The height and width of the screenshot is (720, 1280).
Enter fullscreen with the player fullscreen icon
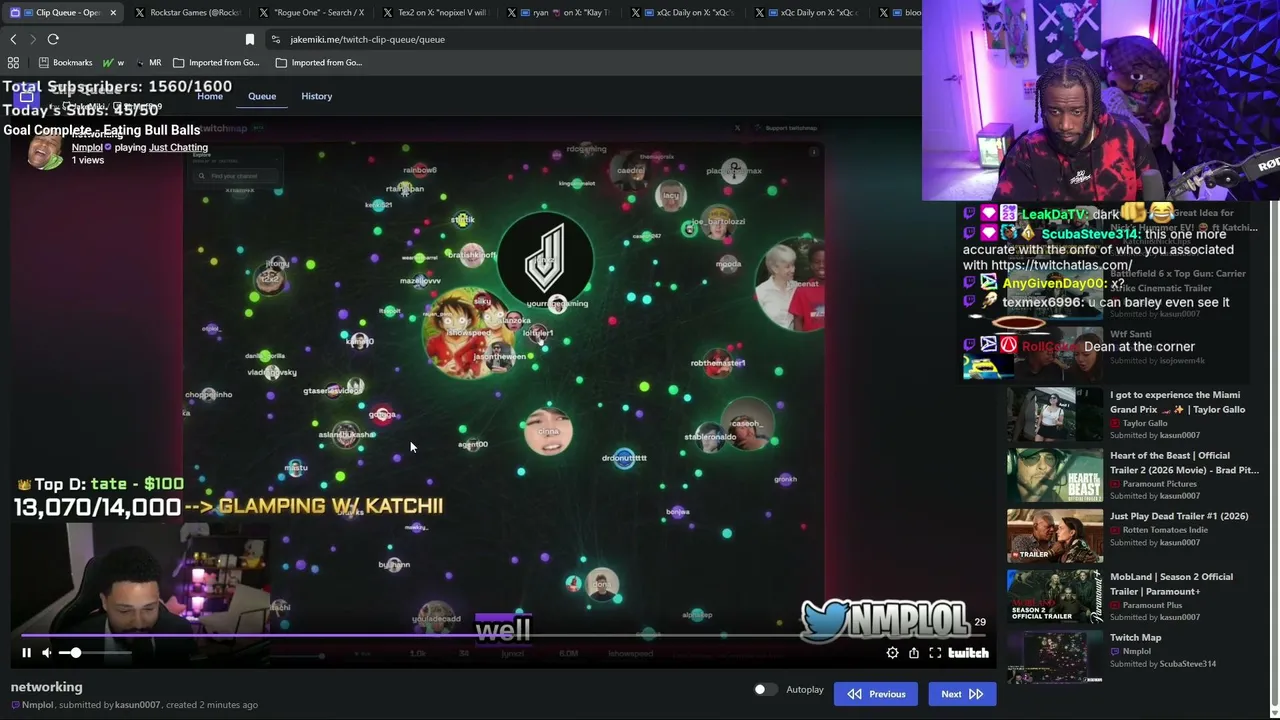pyautogui.click(x=935, y=653)
